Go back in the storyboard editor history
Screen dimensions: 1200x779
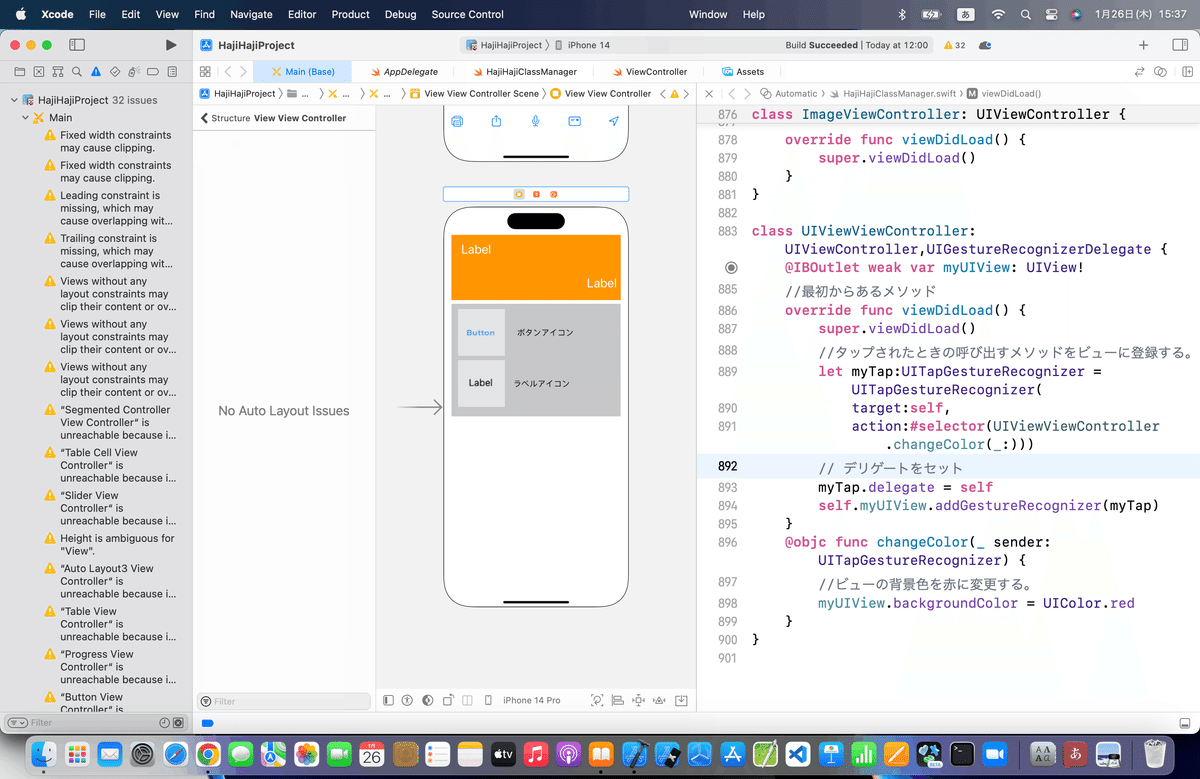click(x=228, y=72)
